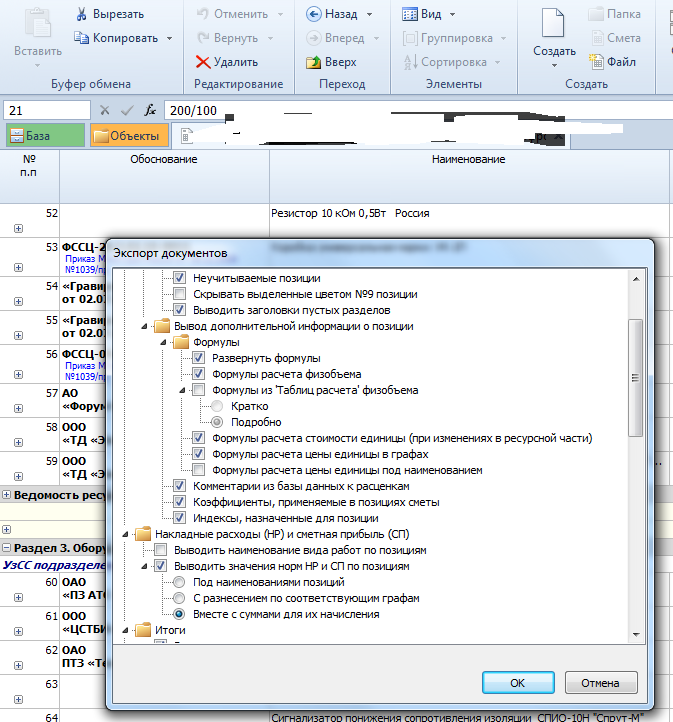Toggle Комментарии из базы данных к расценкам
The height and width of the screenshot is (722, 673).
tap(180, 486)
